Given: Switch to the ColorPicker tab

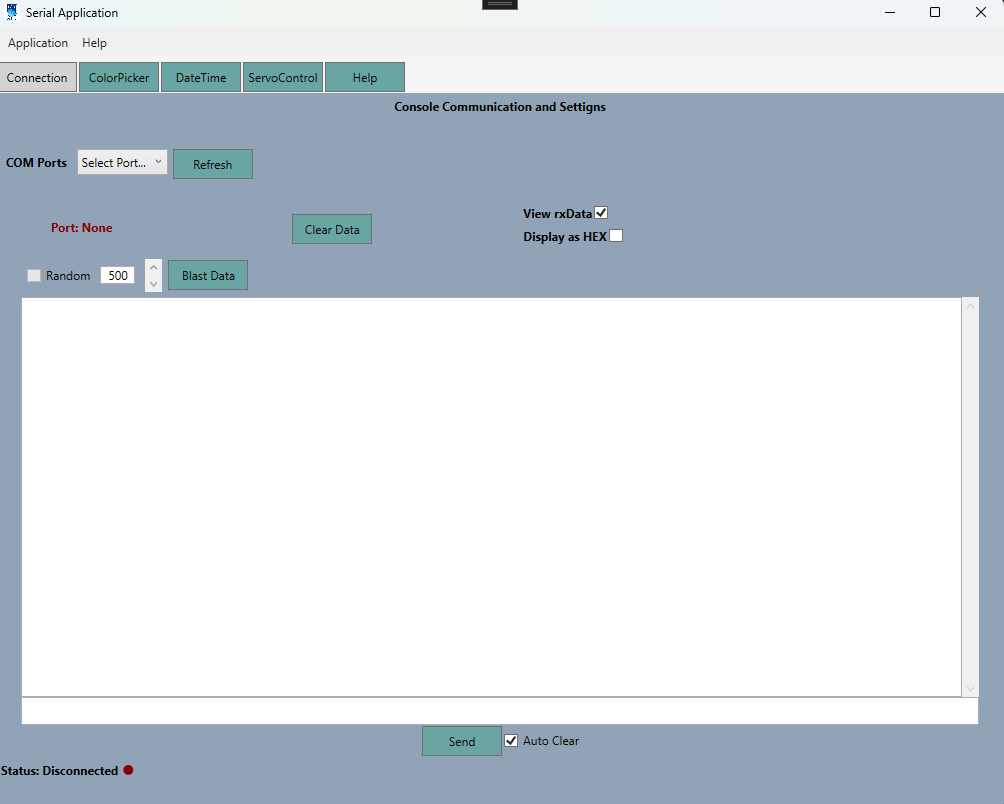Looking at the screenshot, I should click(119, 78).
